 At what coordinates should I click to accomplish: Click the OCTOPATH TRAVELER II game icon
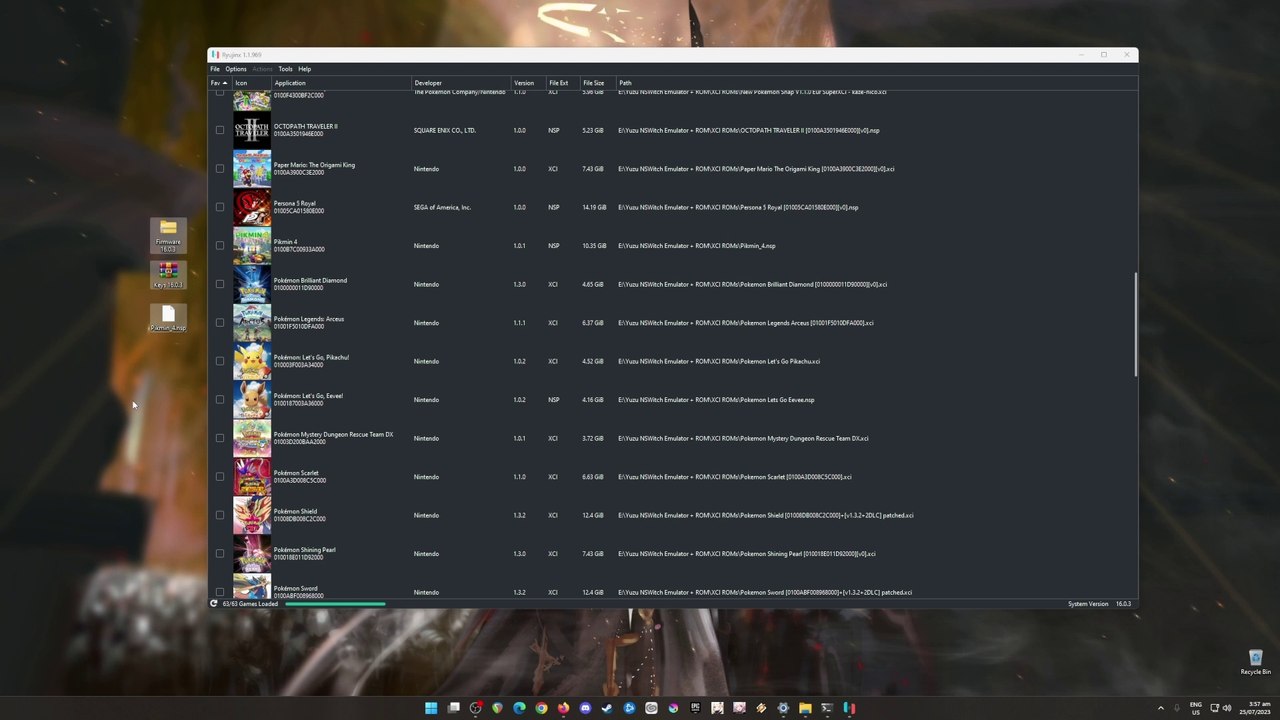[x=252, y=130]
